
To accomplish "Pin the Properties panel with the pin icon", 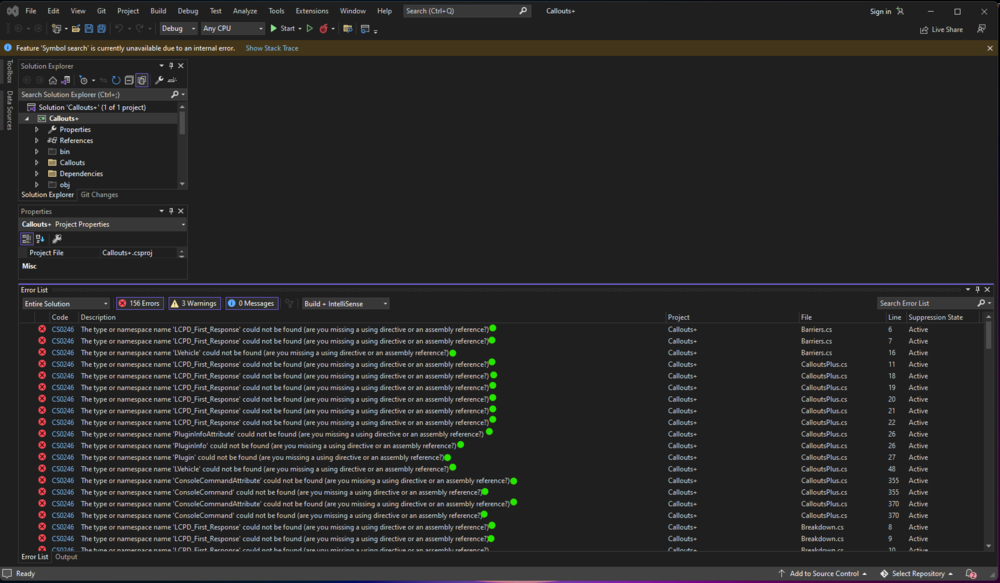I will [x=169, y=211].
